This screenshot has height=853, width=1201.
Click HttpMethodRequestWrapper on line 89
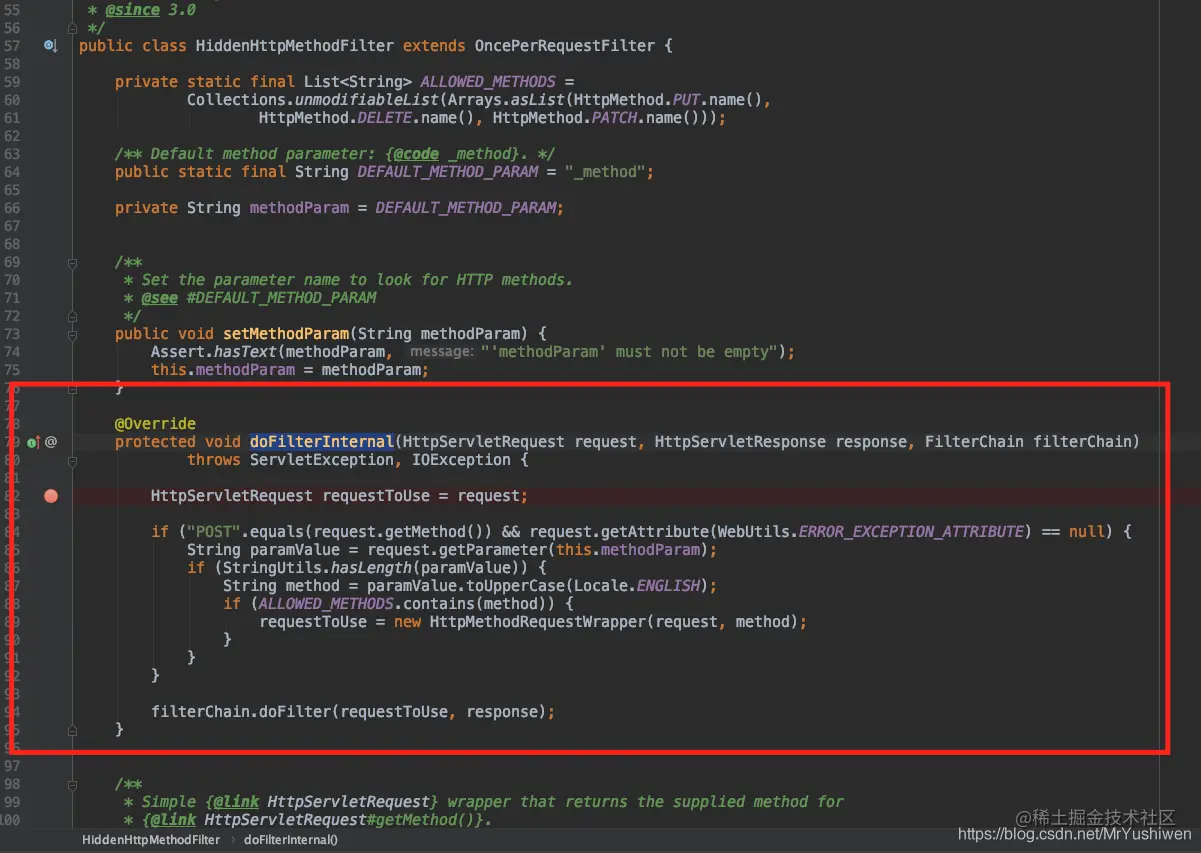coord(538,622)
